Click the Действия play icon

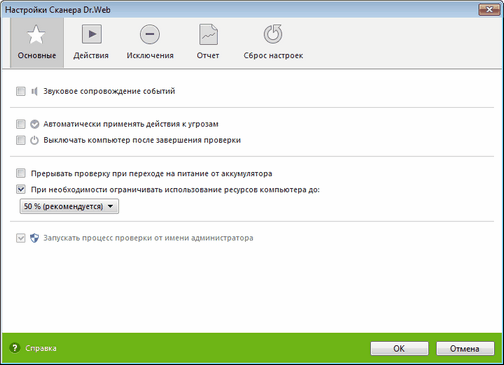click(x=92, y=34)
